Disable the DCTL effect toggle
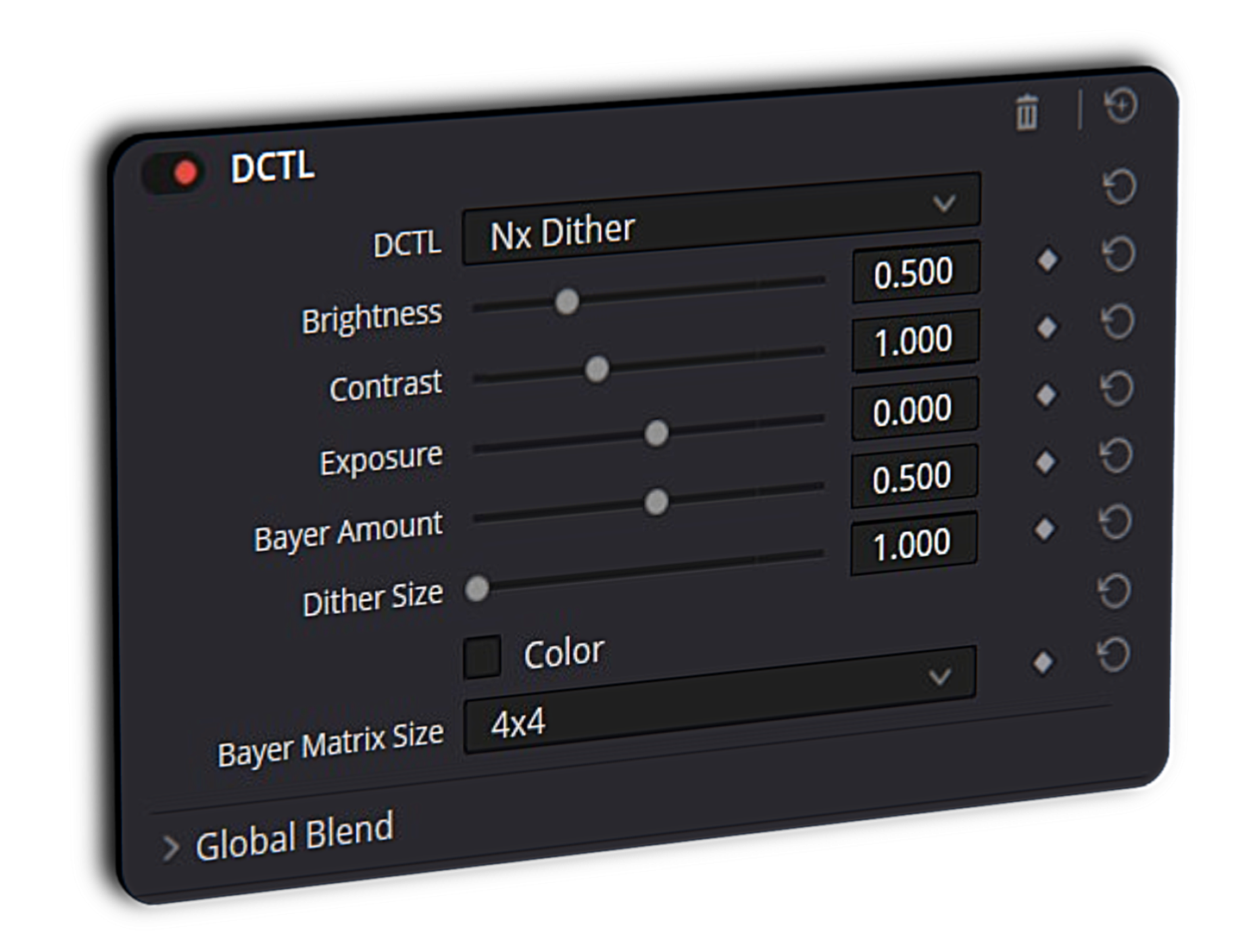 175,173
